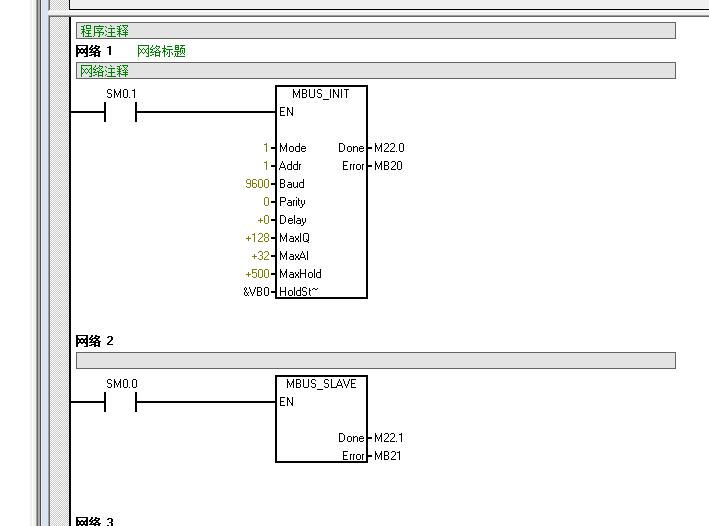Select the MBUS_INIT instruction block title
Screen dimensions: 709x526
coord(321,94)
